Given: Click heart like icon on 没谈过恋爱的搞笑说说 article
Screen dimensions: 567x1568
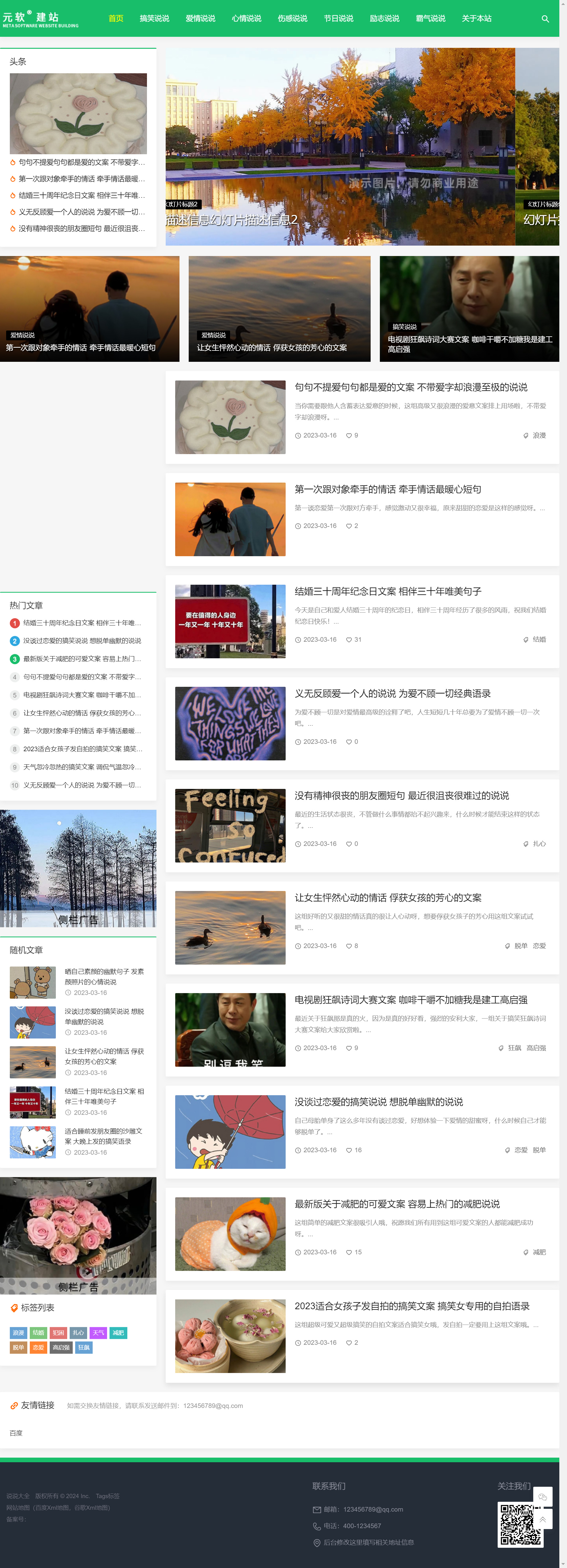Looking at the screenshot, I should pyautogui.click(x=349, y=1150).
